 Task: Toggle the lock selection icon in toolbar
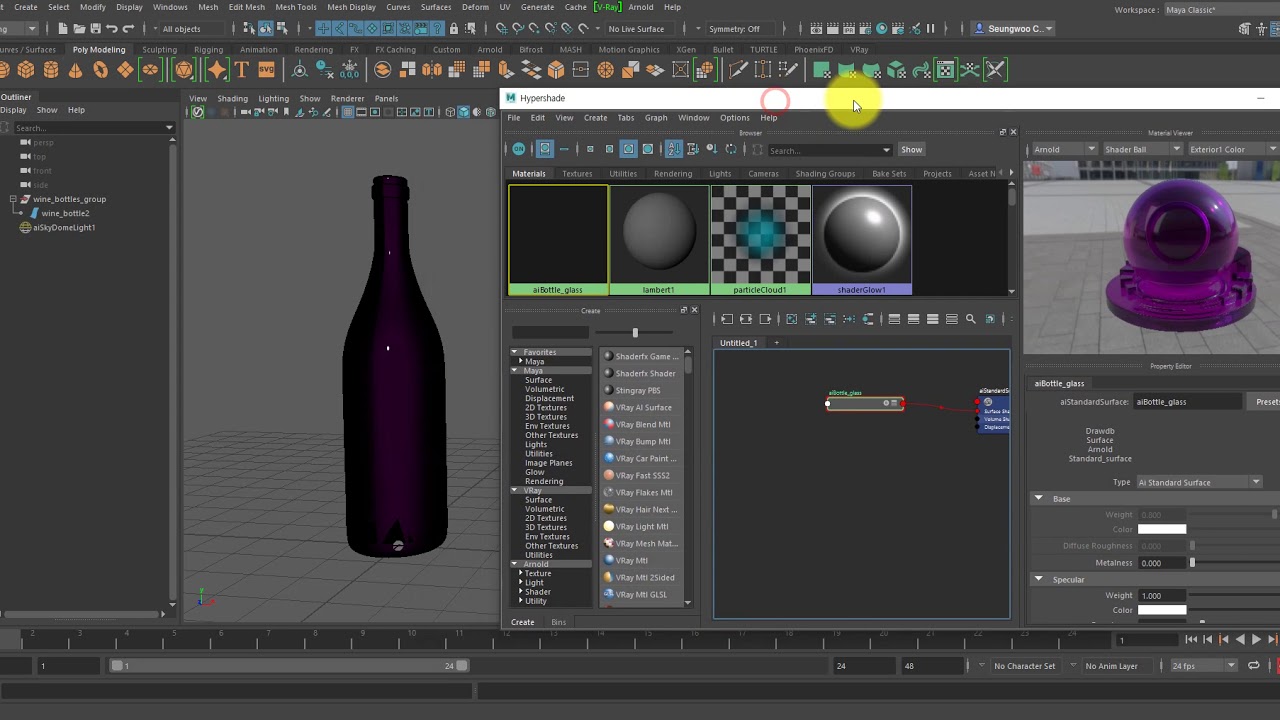tap(454, 29)
